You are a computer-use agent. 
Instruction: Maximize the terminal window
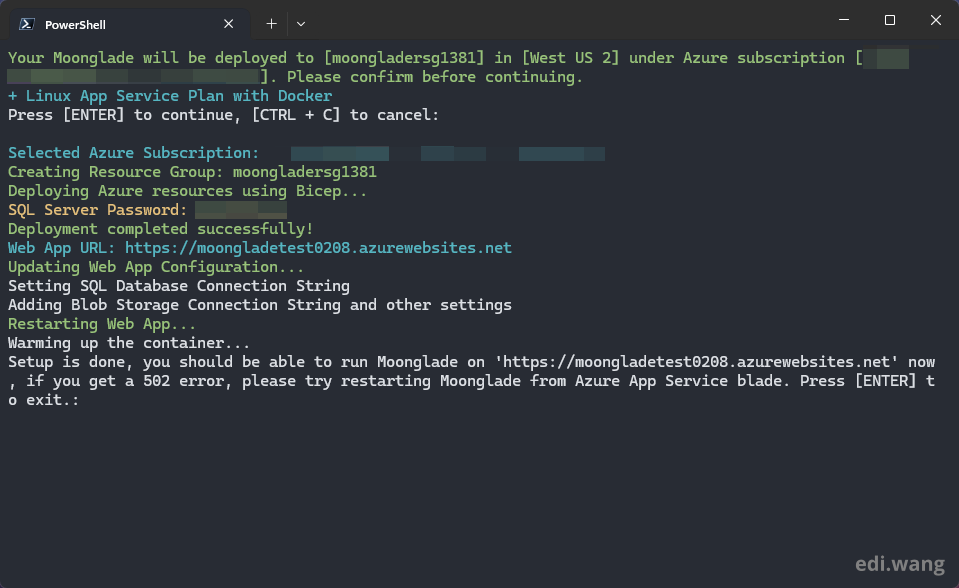889,20
